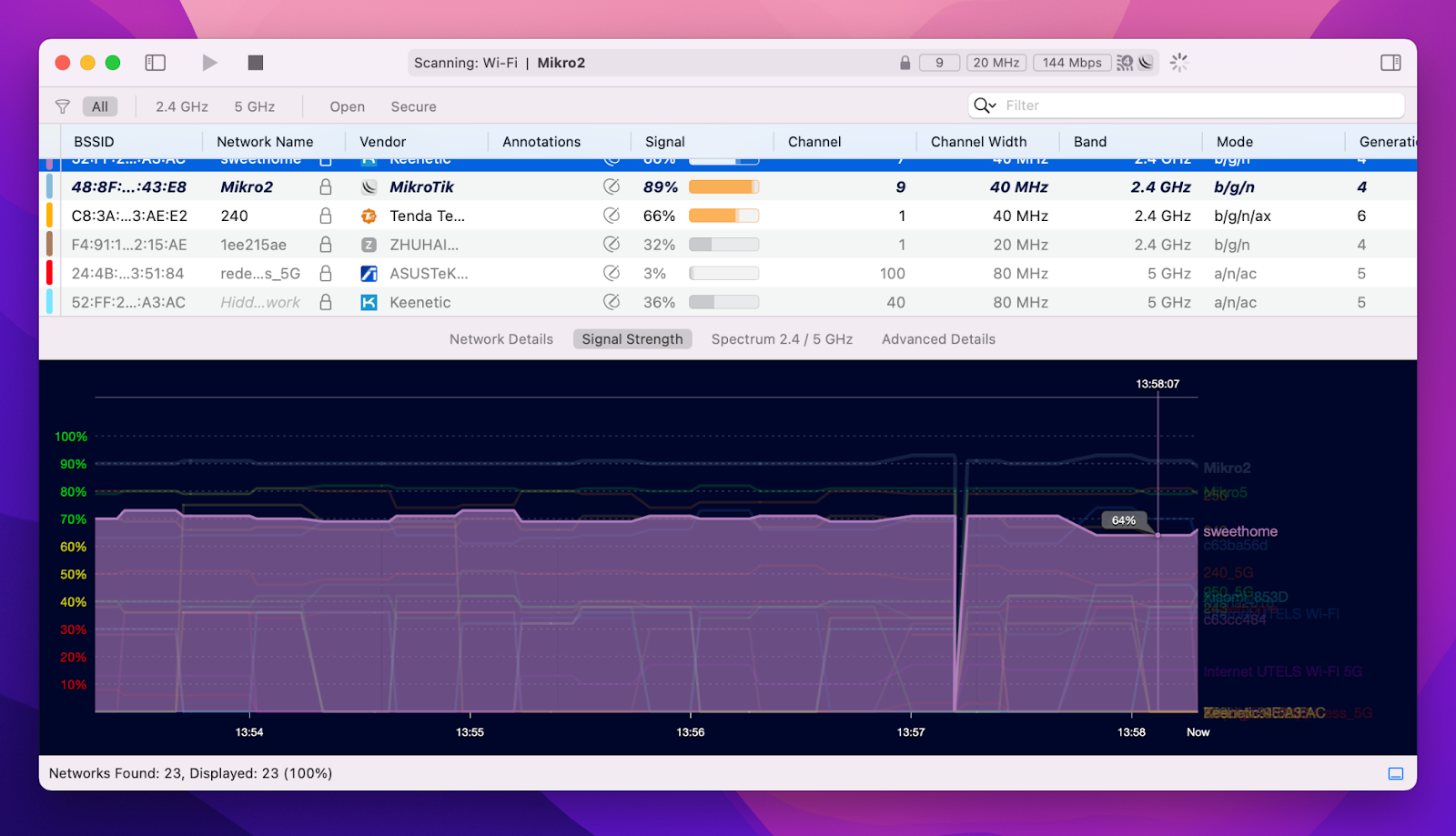Sort by Mode column header
The width and height of the screenshot is (1456, 836).
[x=1235, y=142]
